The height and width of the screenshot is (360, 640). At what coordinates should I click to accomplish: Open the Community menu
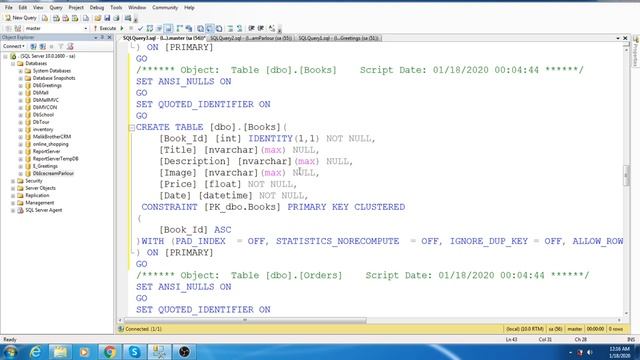point(165,7)
